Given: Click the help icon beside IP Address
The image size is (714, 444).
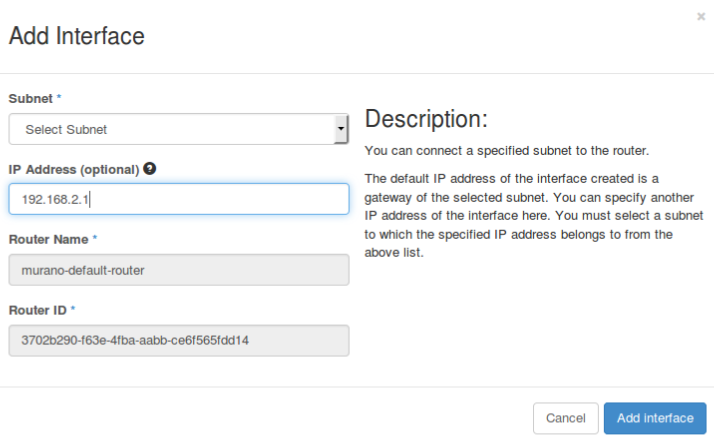Looking at the screenshot, I should pos(150,169).
